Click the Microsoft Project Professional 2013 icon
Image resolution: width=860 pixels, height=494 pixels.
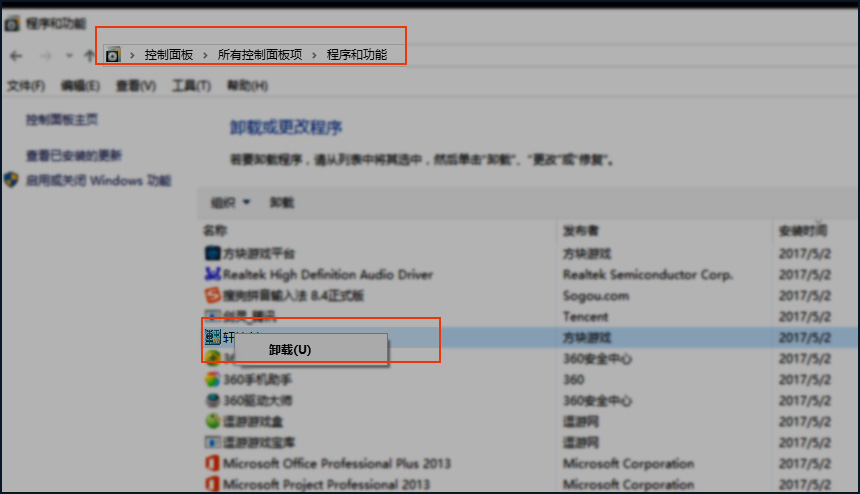(x=212, y=484)
